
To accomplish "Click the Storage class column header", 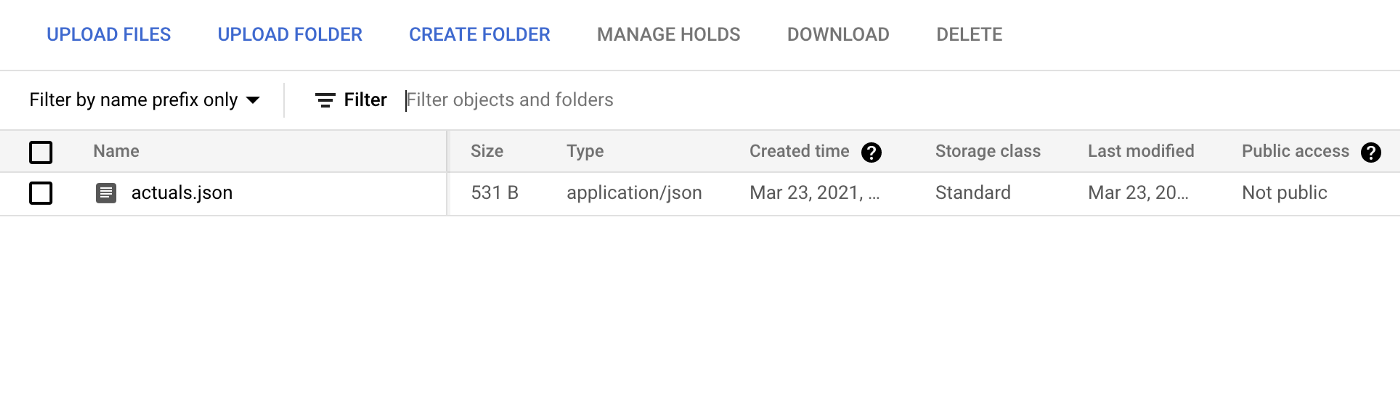I will click(988, 152).
